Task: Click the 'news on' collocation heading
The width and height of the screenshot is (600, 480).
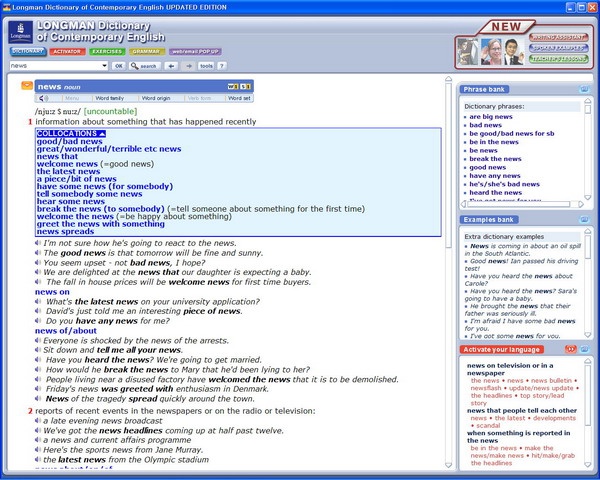Action: [52, 292]
